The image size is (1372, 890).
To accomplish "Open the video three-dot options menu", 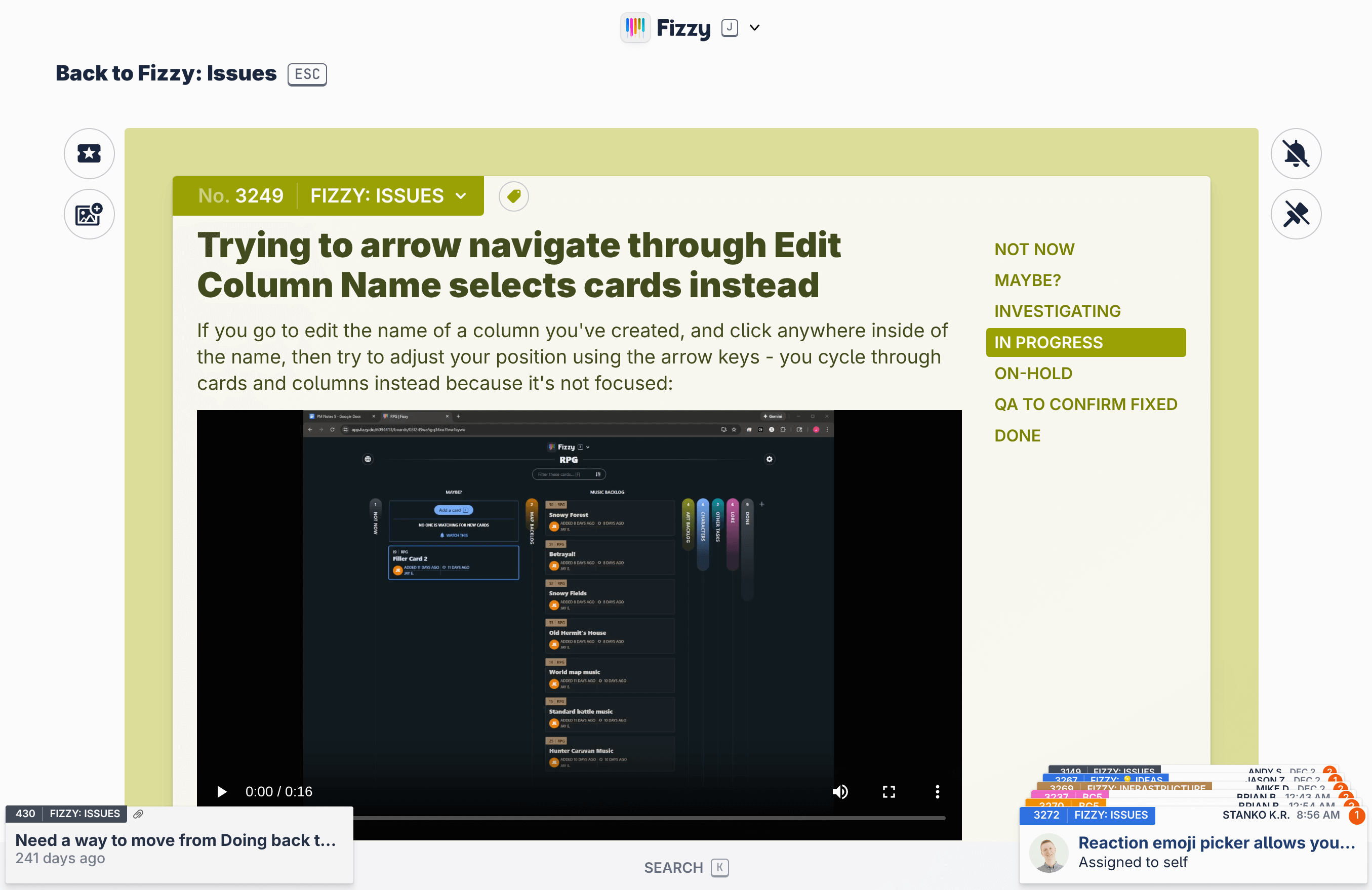I will pyautogui.click(x=937, y=791).
